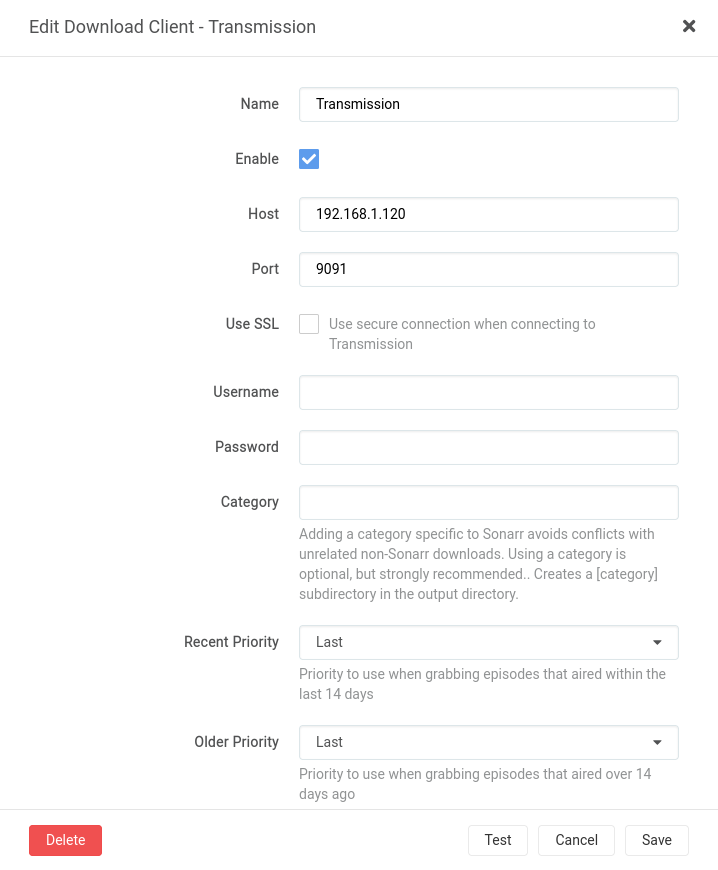Viewport: 718px width, 870px height.
Task: Click the Host address field
Action: point(488,214)
